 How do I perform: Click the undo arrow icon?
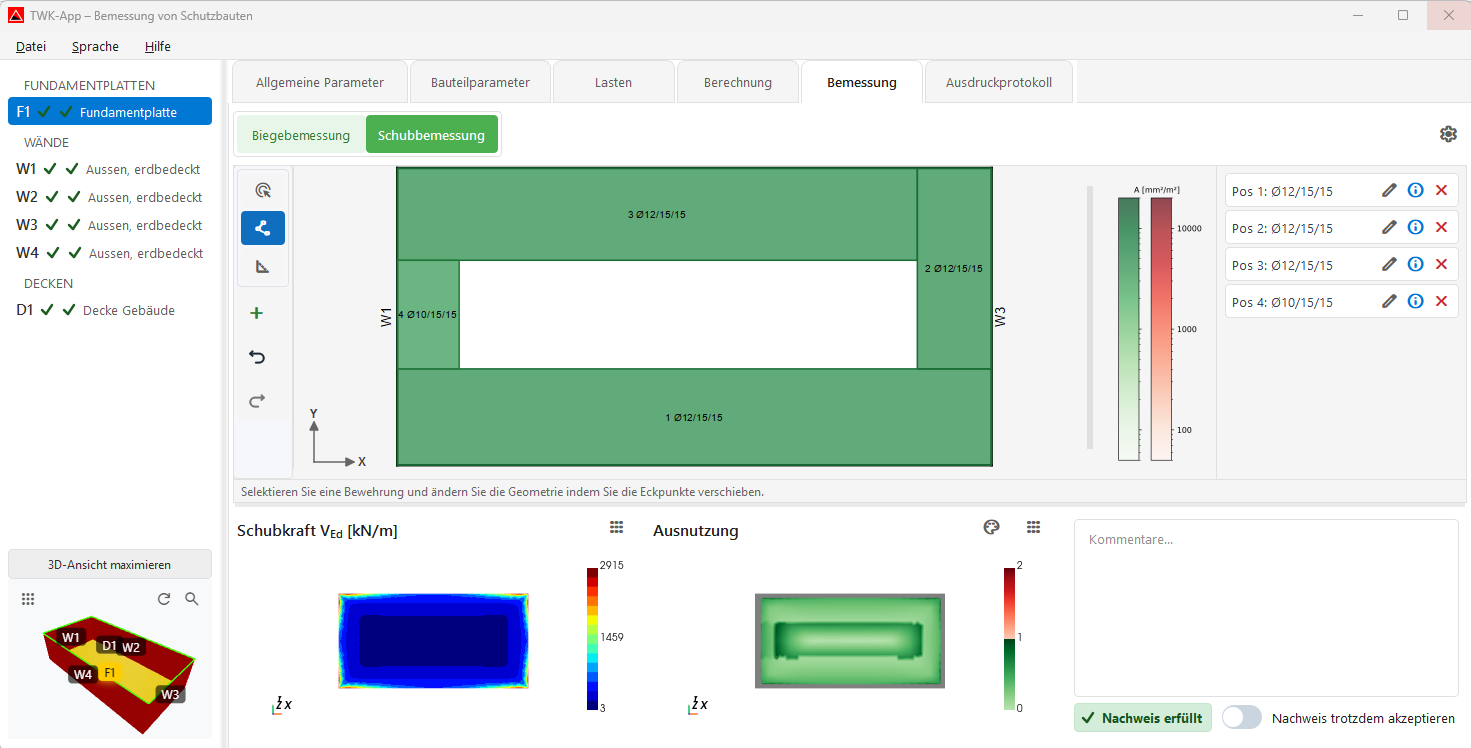click(257, 357)
